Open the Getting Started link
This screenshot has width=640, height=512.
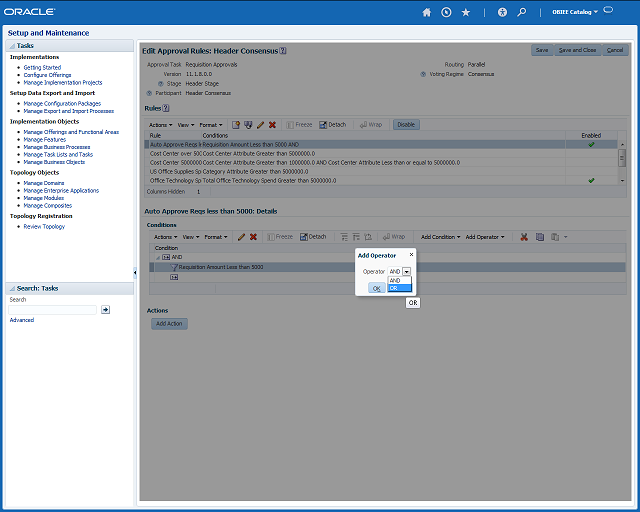point(42,67)
